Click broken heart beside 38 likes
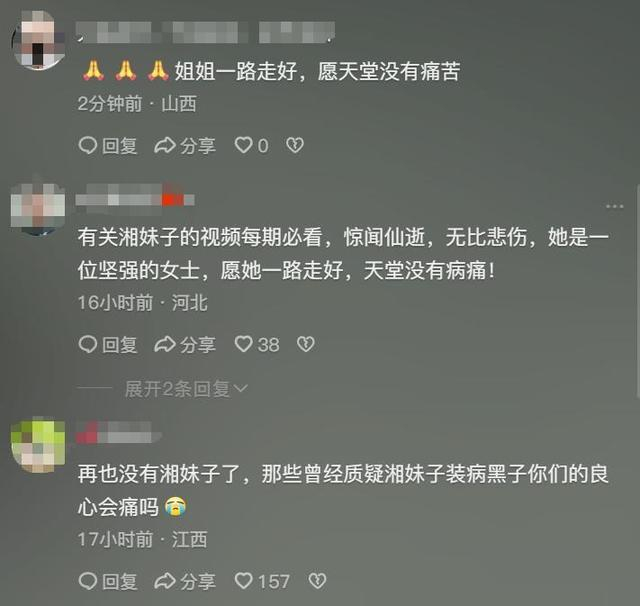The height and width of the screenshot is (606, 640). [306, 344]
